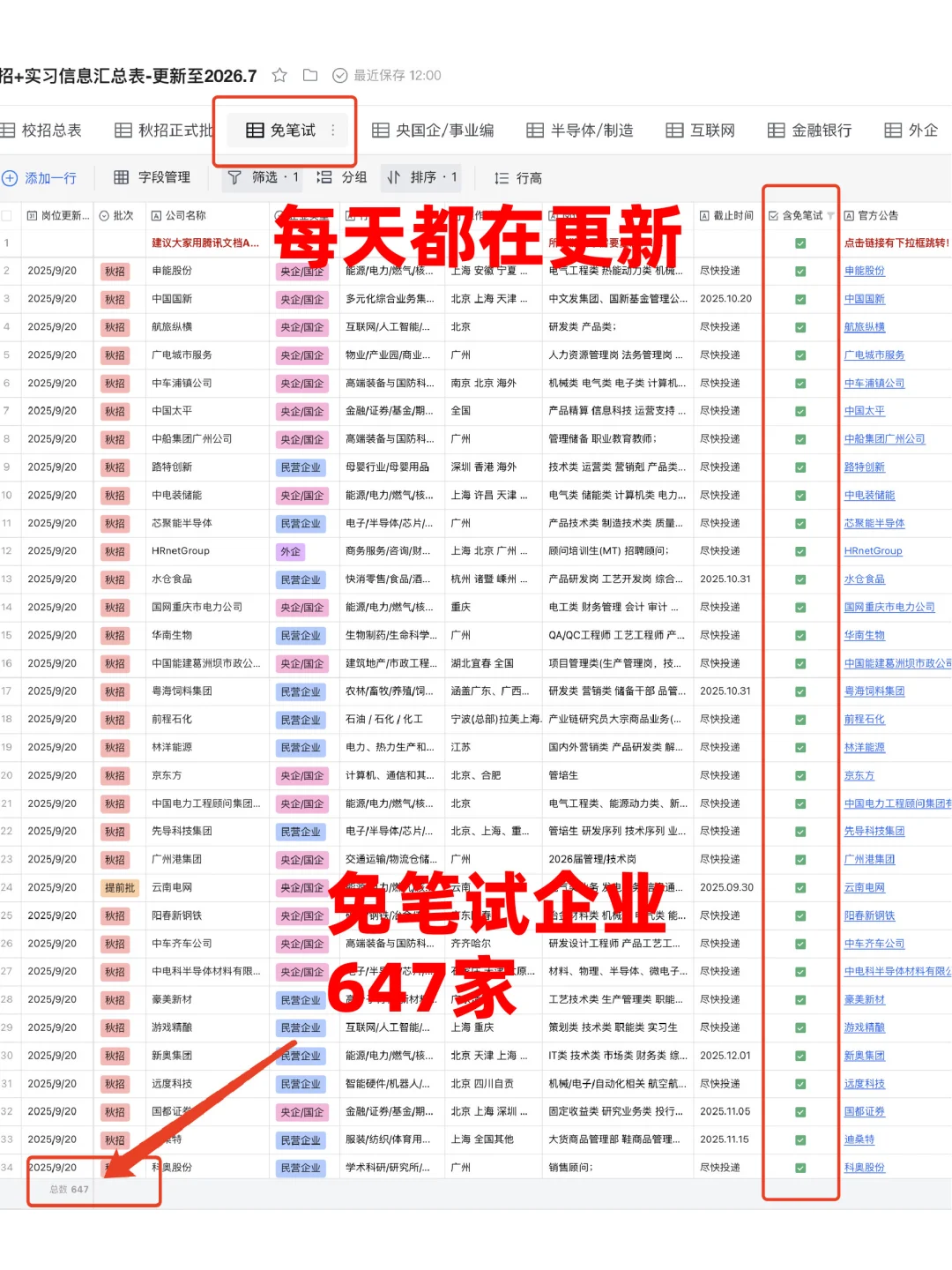Switch to the 金融银行 tab

(x=810, y=131)
